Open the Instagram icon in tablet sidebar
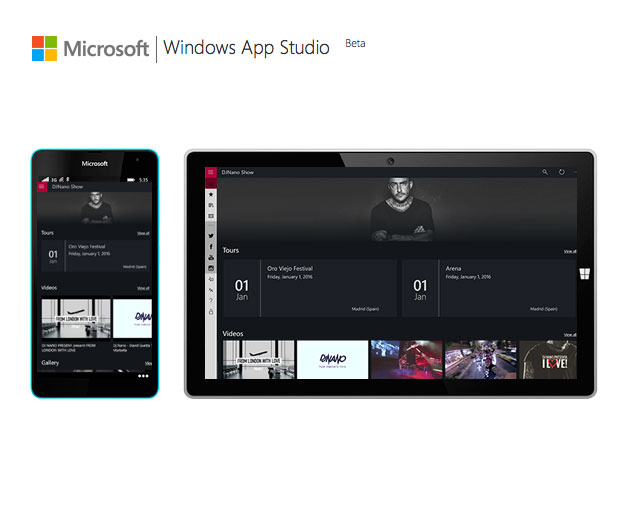631x522 pixels. [x=211, y=268]
